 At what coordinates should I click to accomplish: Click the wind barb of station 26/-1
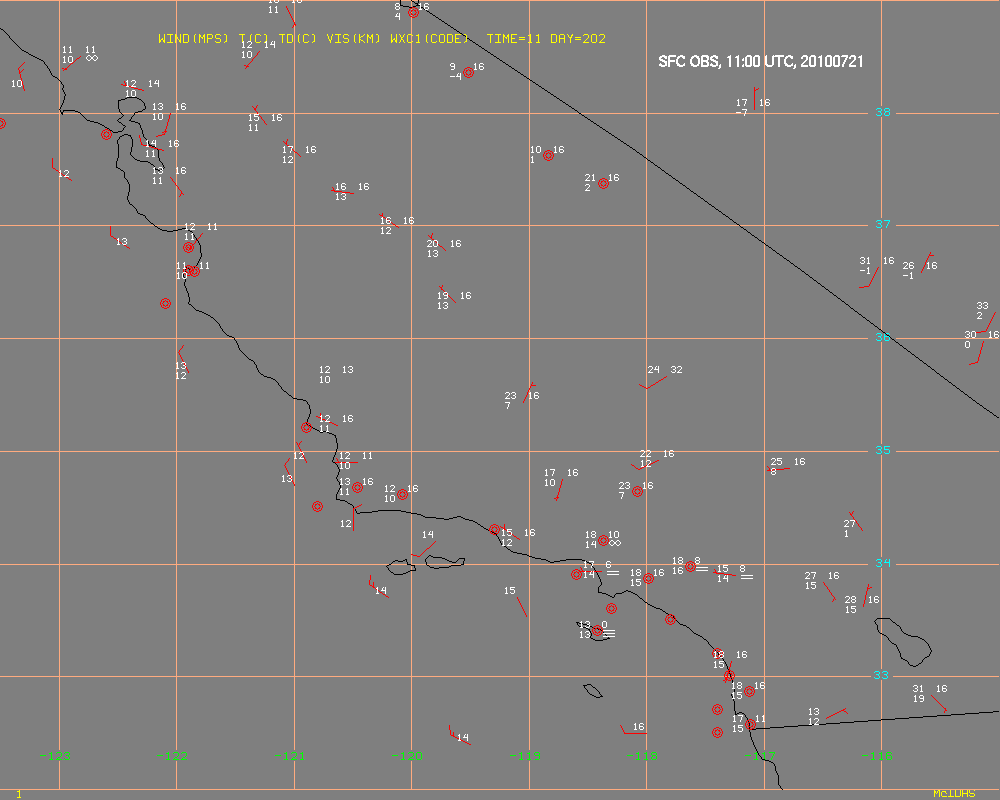927,263
